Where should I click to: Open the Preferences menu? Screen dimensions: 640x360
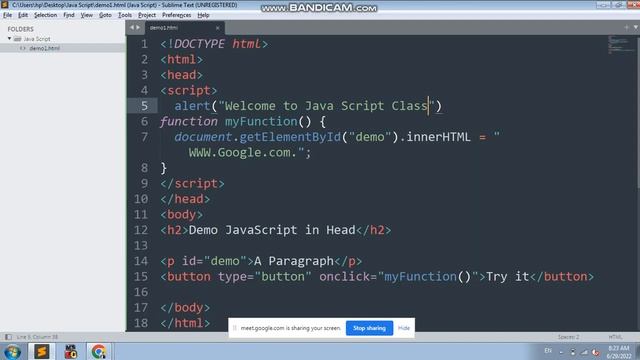point(176,15)
